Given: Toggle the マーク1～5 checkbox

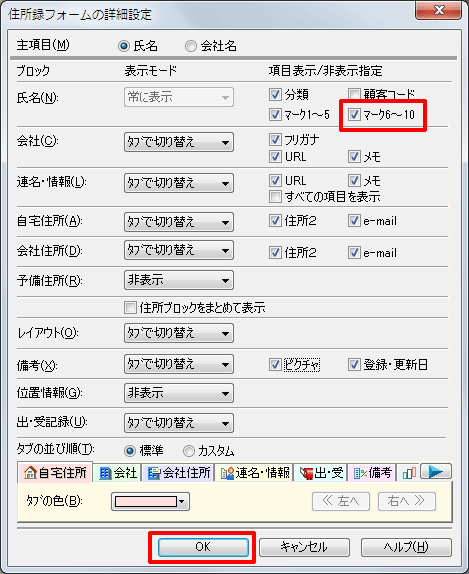Looking at the screenshot, I should (x=275, y=115).
